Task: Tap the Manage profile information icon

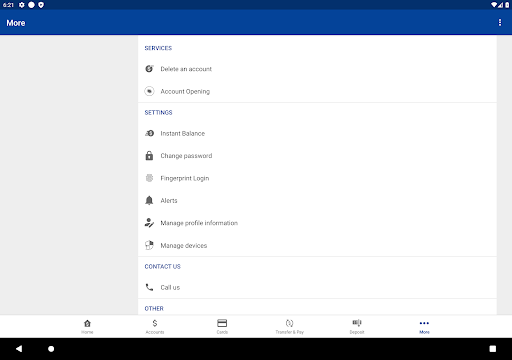Action: (x=149, y=223)
